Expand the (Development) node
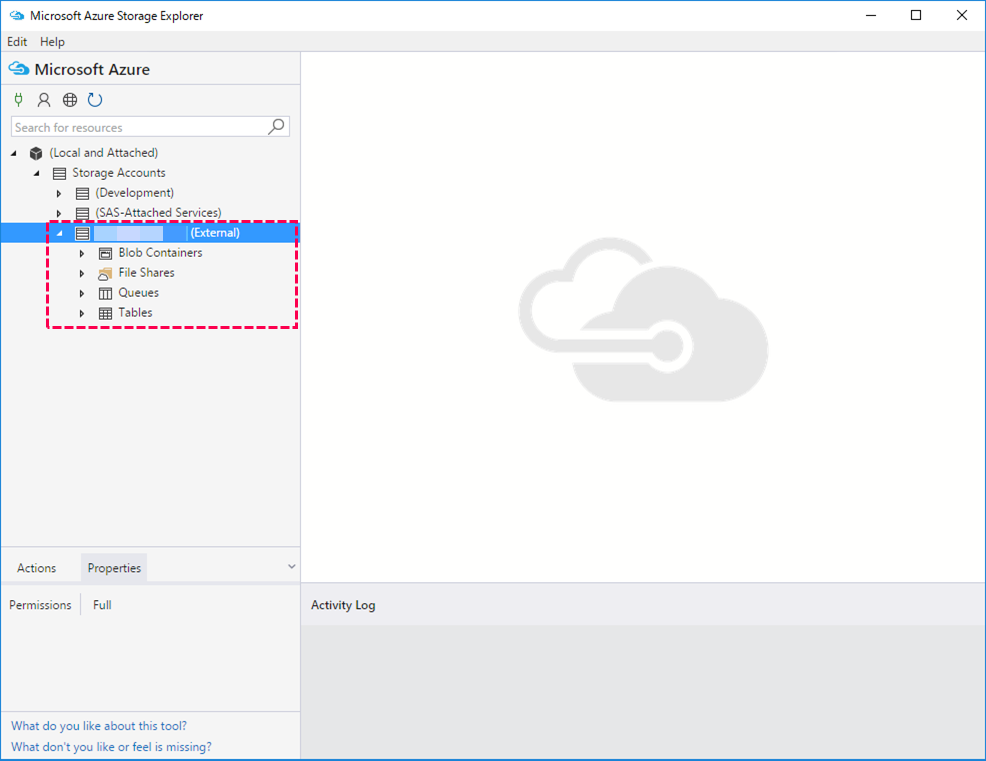The width and height of the screenshot is (986, 761). pyautogui.click(x=58, y=193)
